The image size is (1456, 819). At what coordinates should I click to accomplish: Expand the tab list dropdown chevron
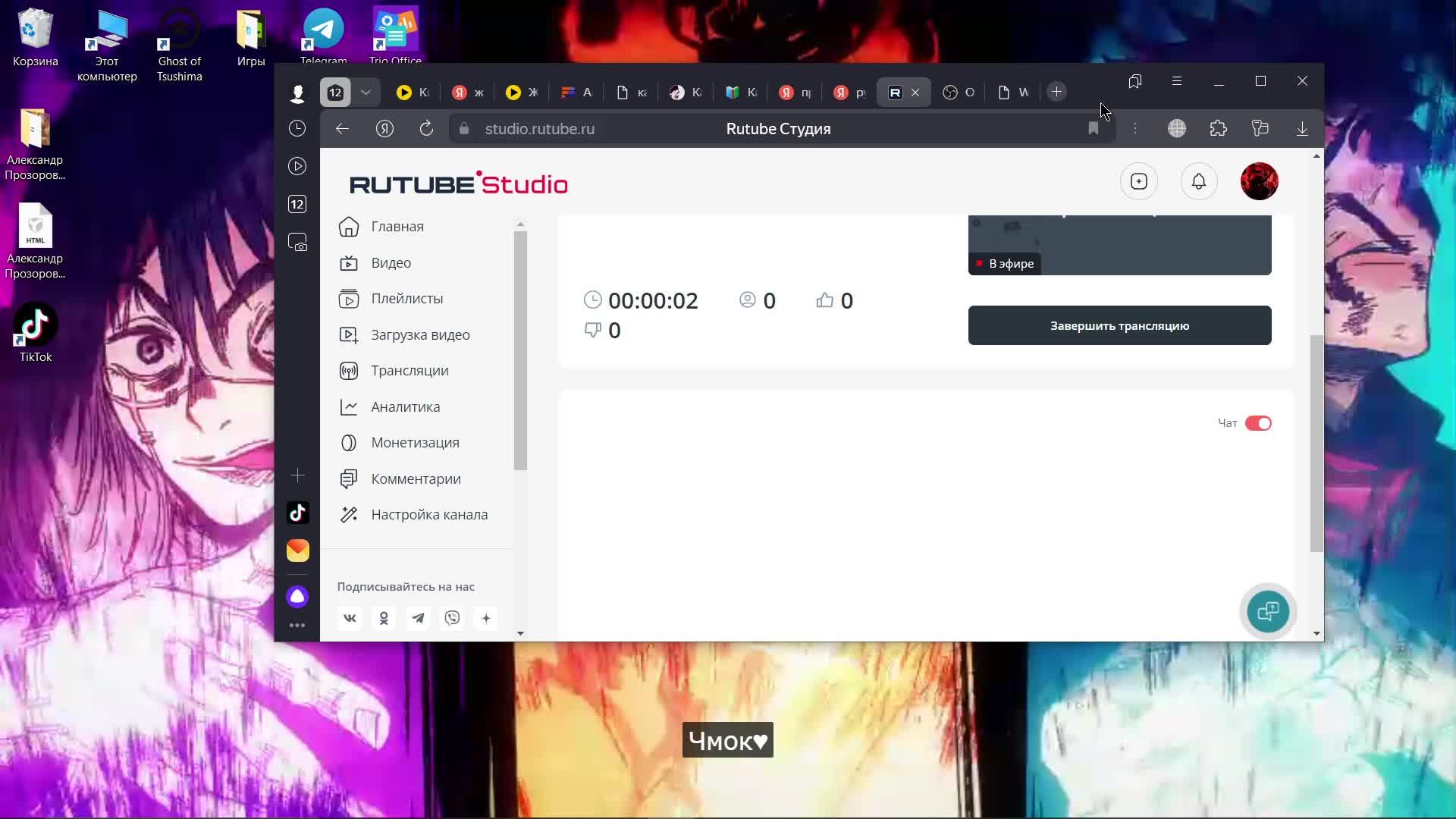point(366,93)
